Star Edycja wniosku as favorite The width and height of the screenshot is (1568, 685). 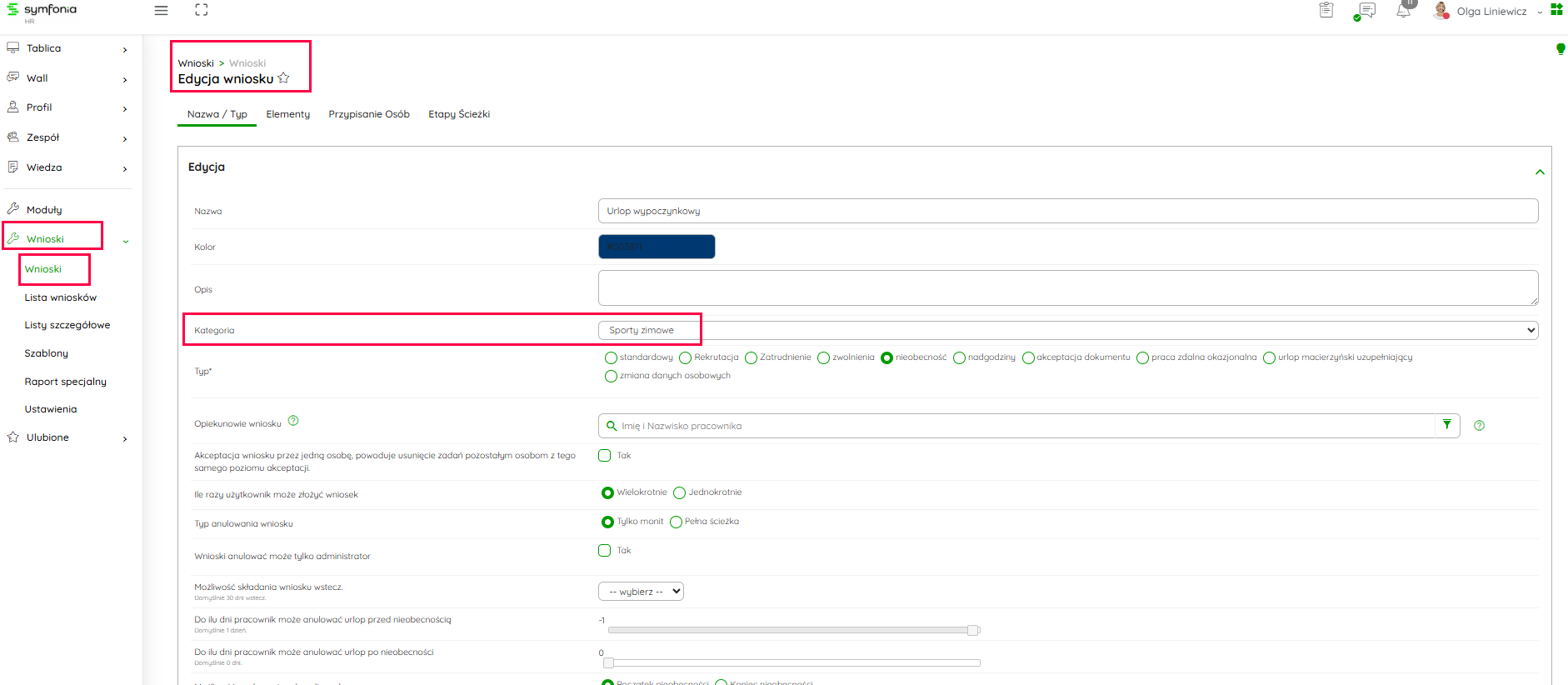coord(284,78)
